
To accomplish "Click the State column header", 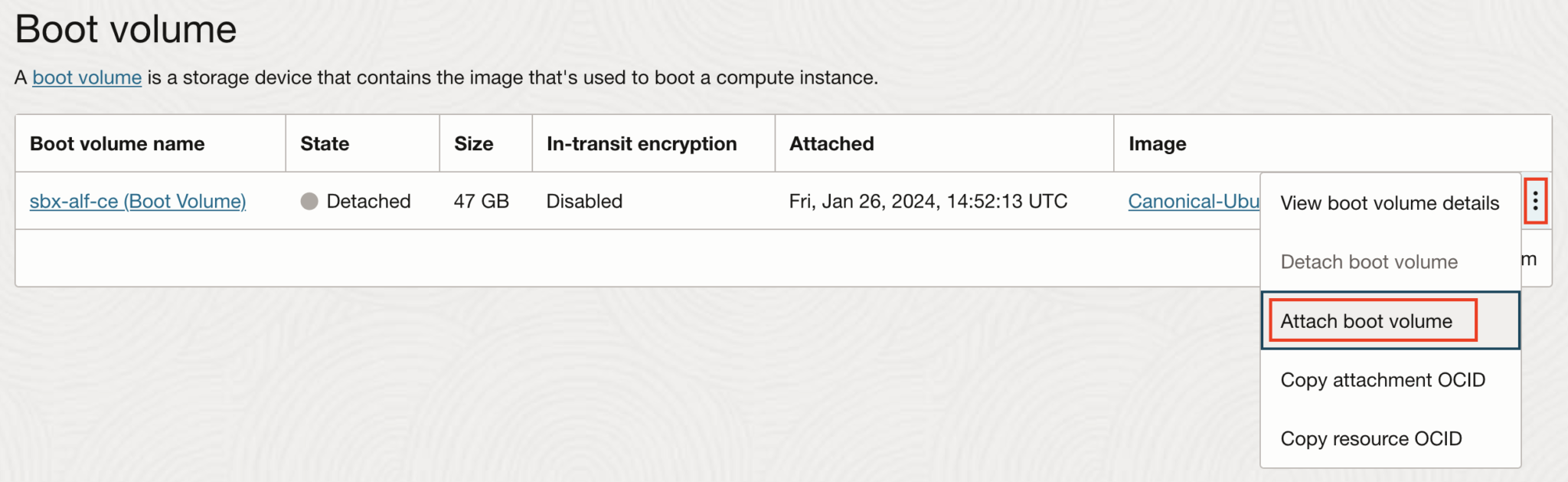I will pos(325,144).
